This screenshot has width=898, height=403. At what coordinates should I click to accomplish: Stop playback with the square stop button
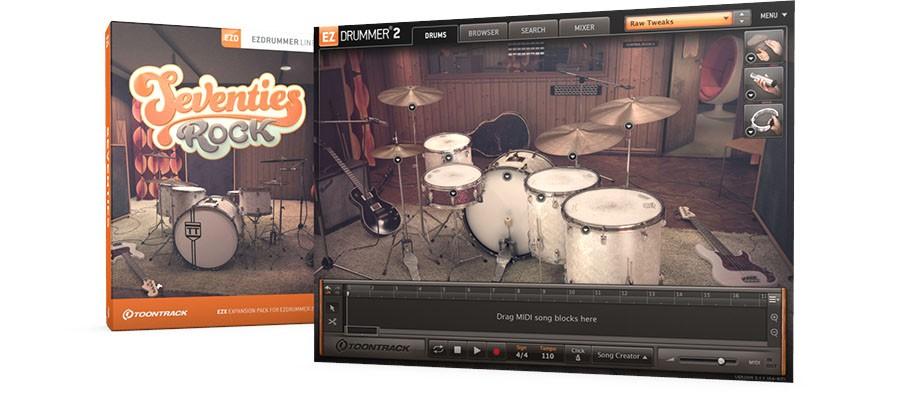tap(458, 350)
